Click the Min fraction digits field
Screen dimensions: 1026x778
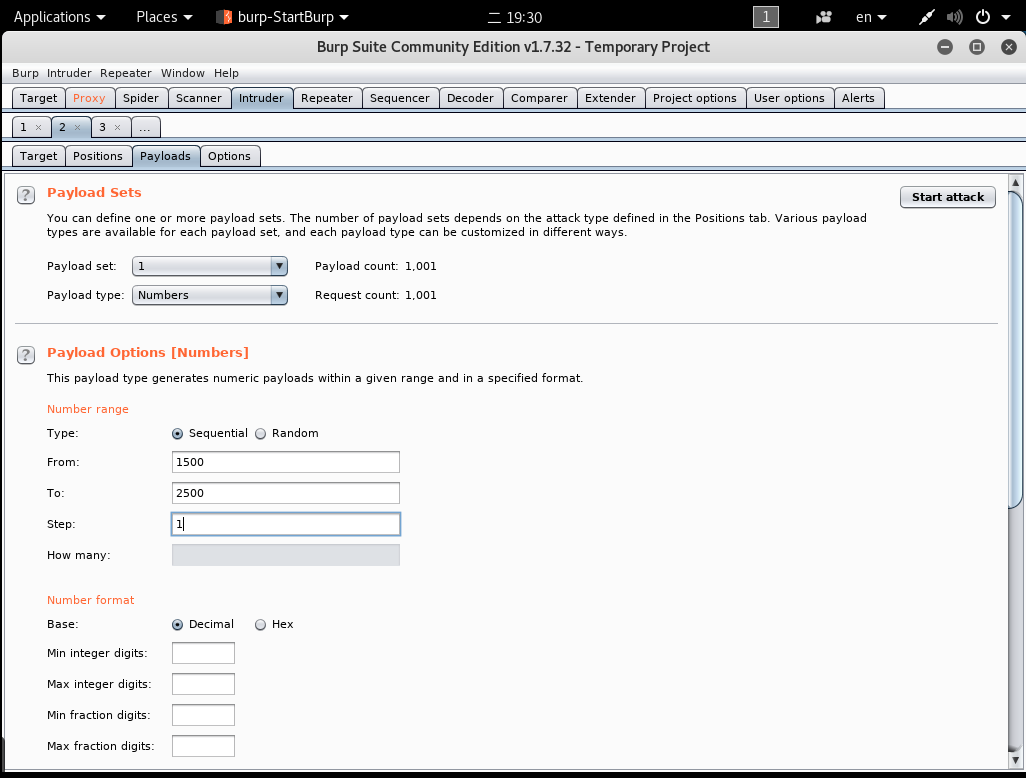click(x=203, y=715)
